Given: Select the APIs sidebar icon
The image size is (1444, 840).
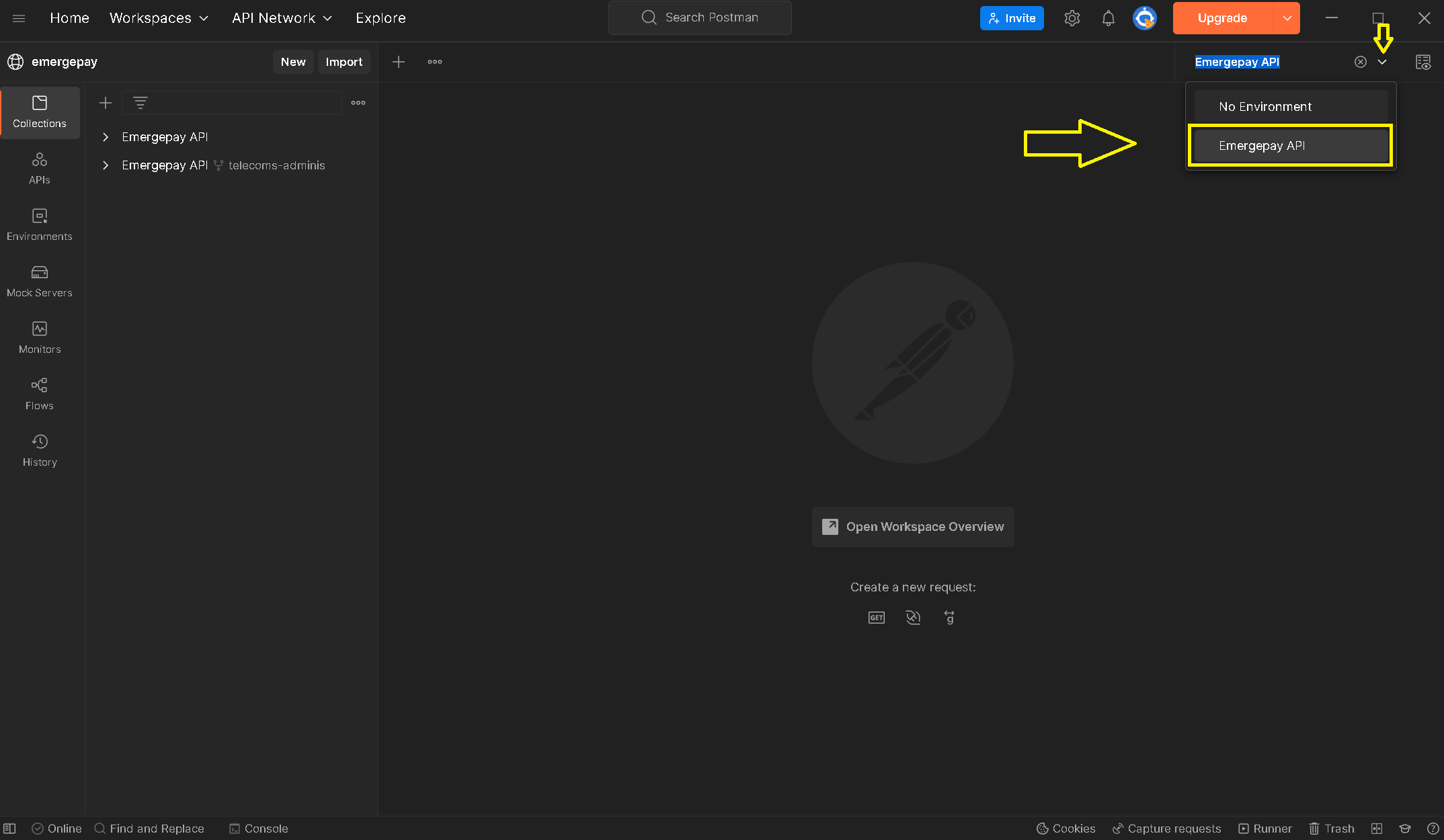Looking at the screenshot, I should click(40, 167).
